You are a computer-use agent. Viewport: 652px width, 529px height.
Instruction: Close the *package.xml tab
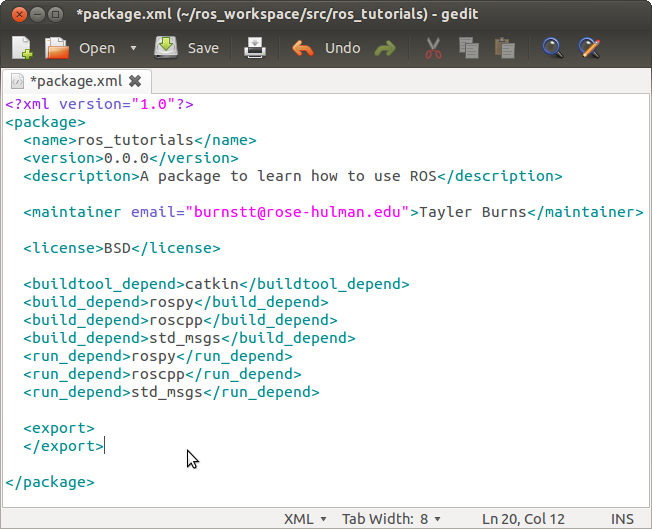coord(135,81)
